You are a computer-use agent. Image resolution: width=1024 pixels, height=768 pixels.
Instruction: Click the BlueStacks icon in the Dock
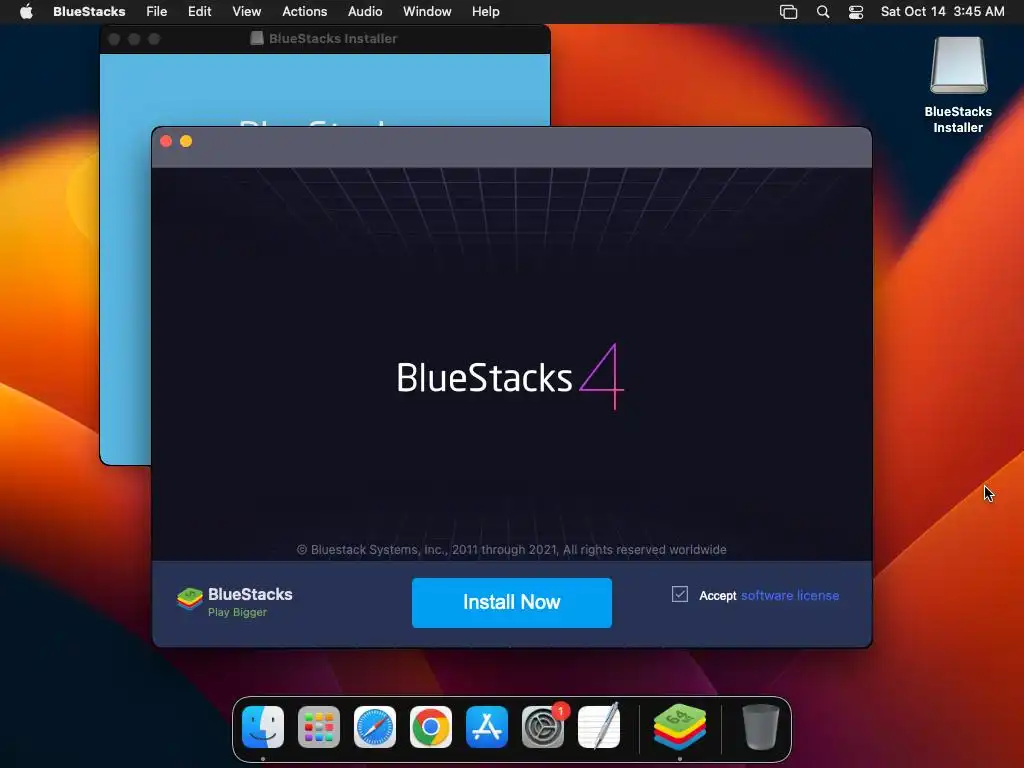tap(680, 727)
